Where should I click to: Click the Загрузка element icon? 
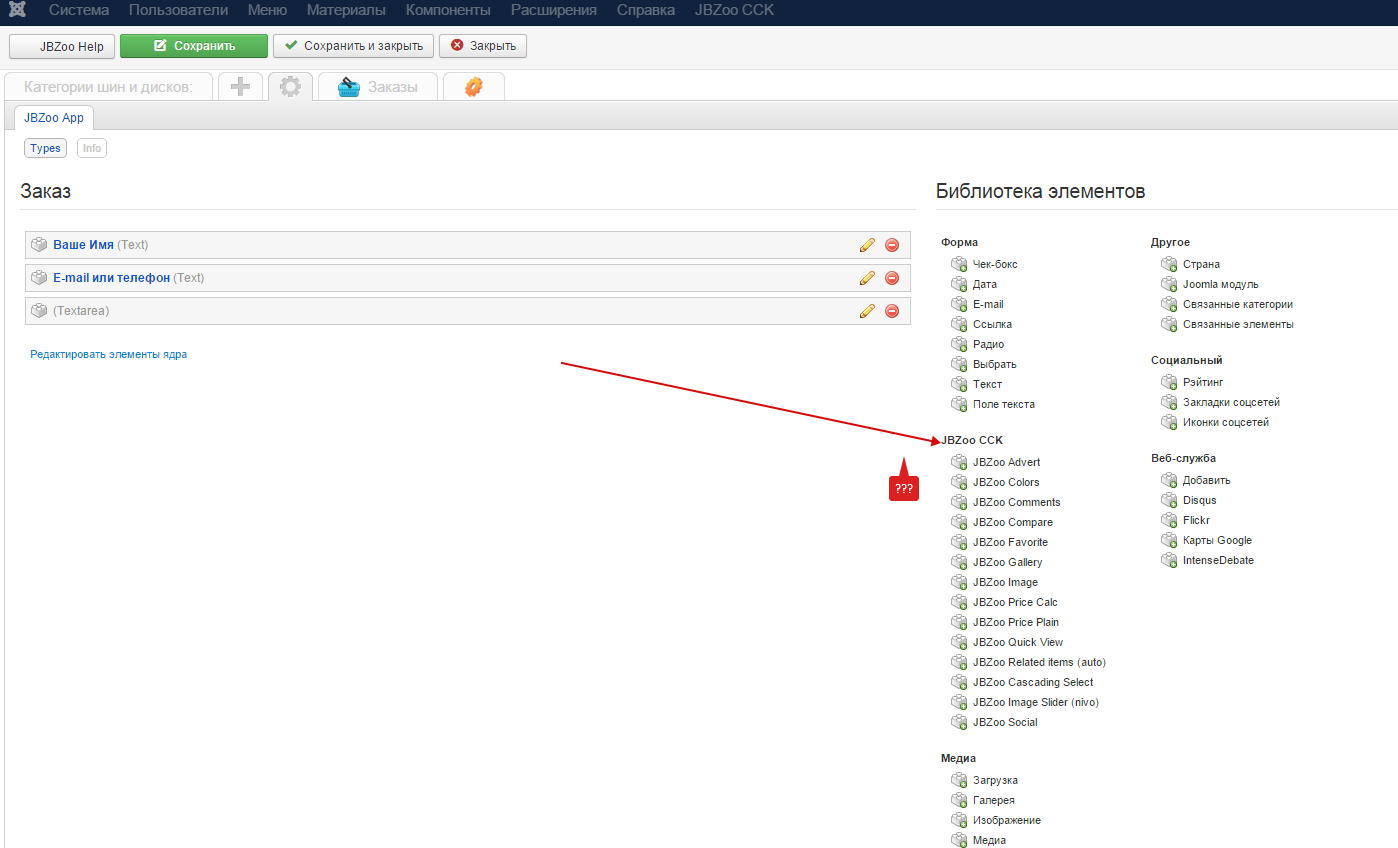[959, 780]
